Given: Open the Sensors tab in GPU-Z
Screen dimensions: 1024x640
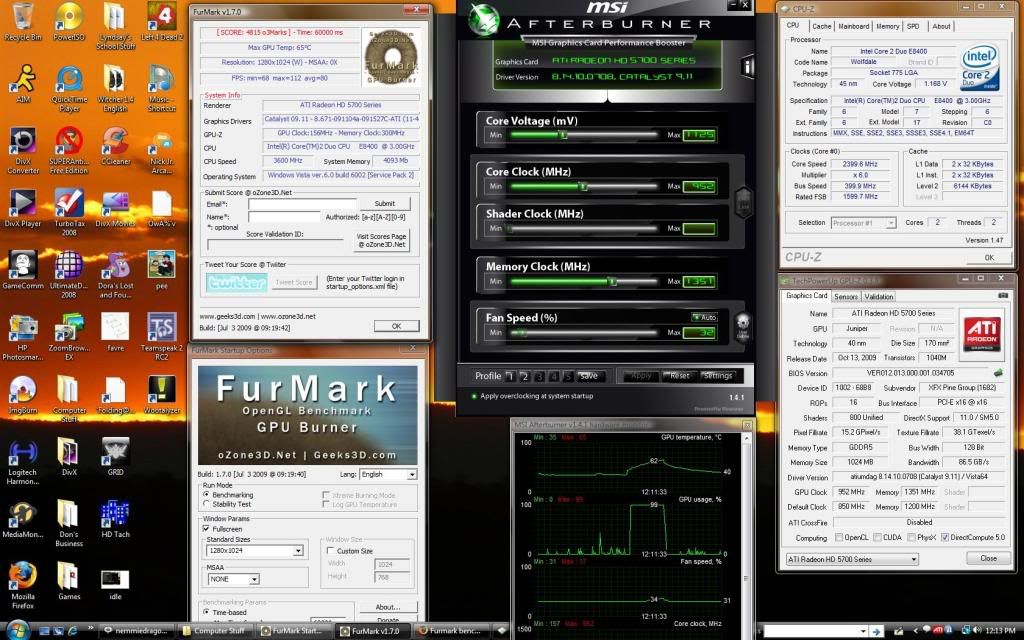Looking at the screenshot, I should point(846,296).
